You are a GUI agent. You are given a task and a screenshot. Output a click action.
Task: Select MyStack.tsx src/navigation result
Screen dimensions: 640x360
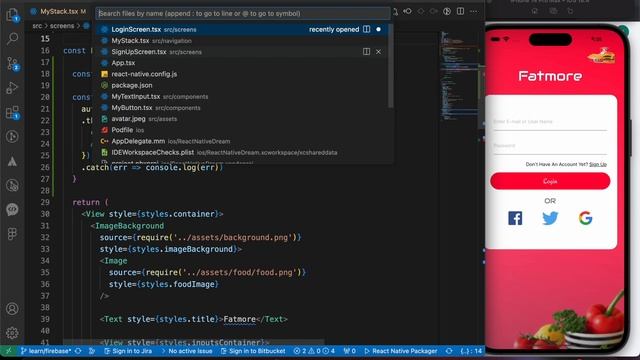click(242, 40)
